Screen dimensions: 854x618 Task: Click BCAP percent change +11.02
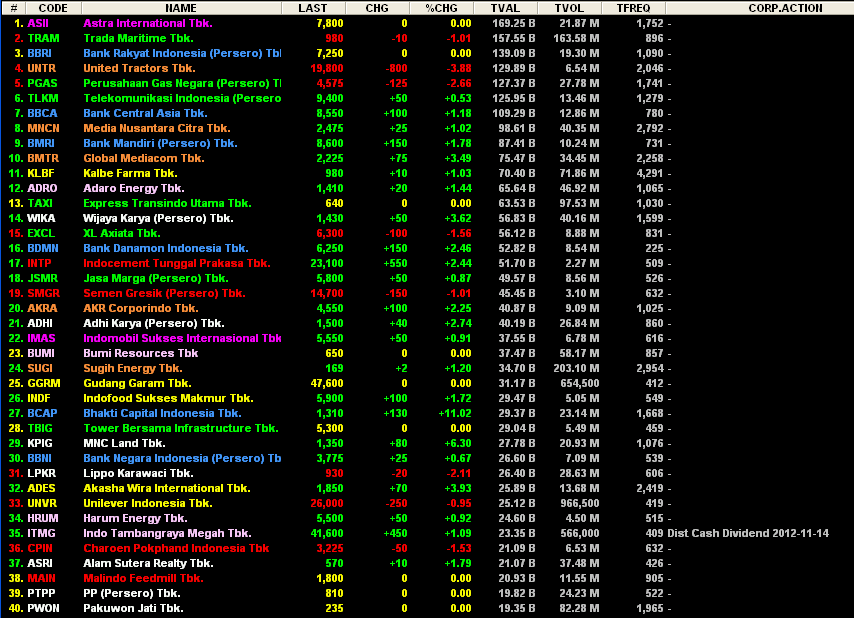(x=455, y=413)
